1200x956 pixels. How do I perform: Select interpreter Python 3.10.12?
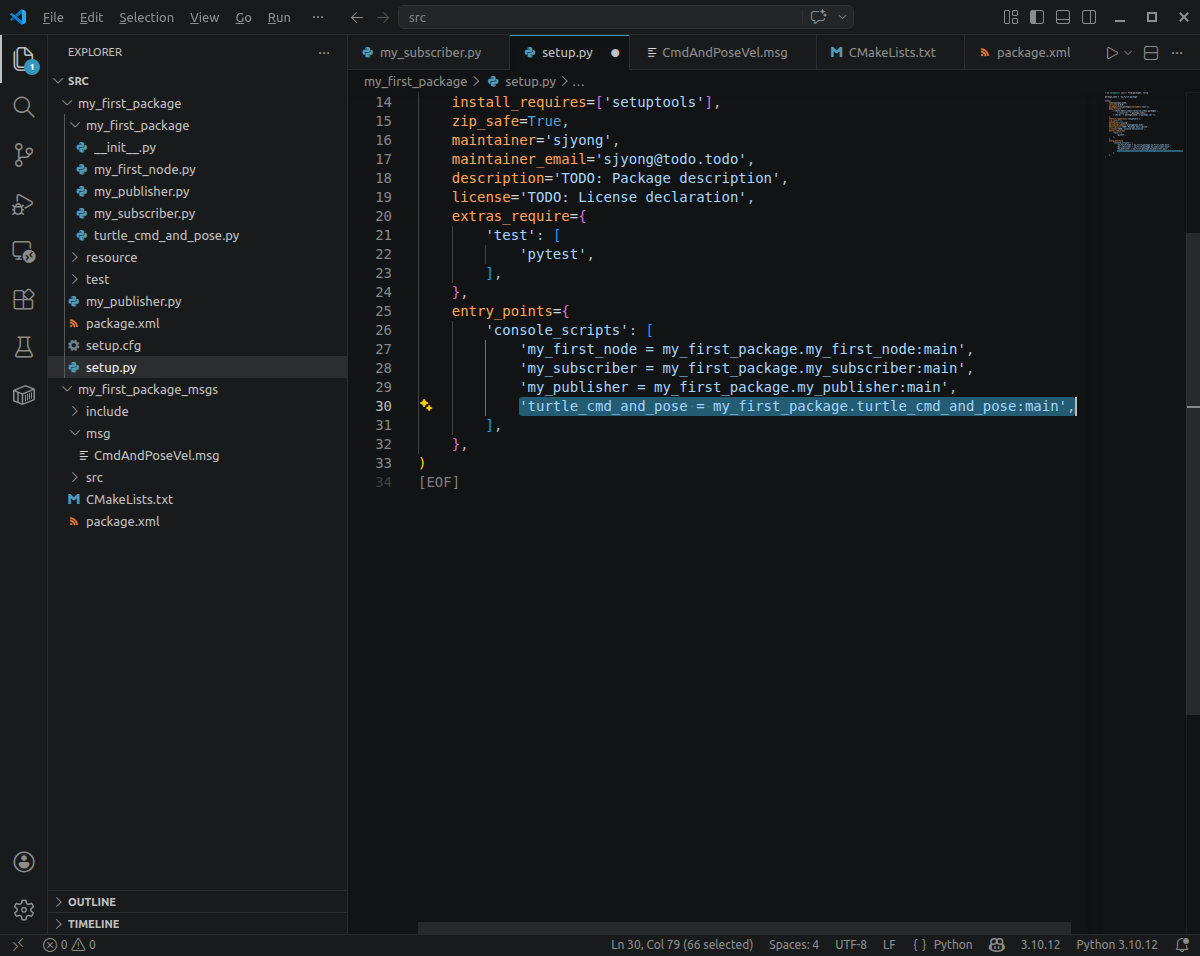click(x=1117, y=944)
